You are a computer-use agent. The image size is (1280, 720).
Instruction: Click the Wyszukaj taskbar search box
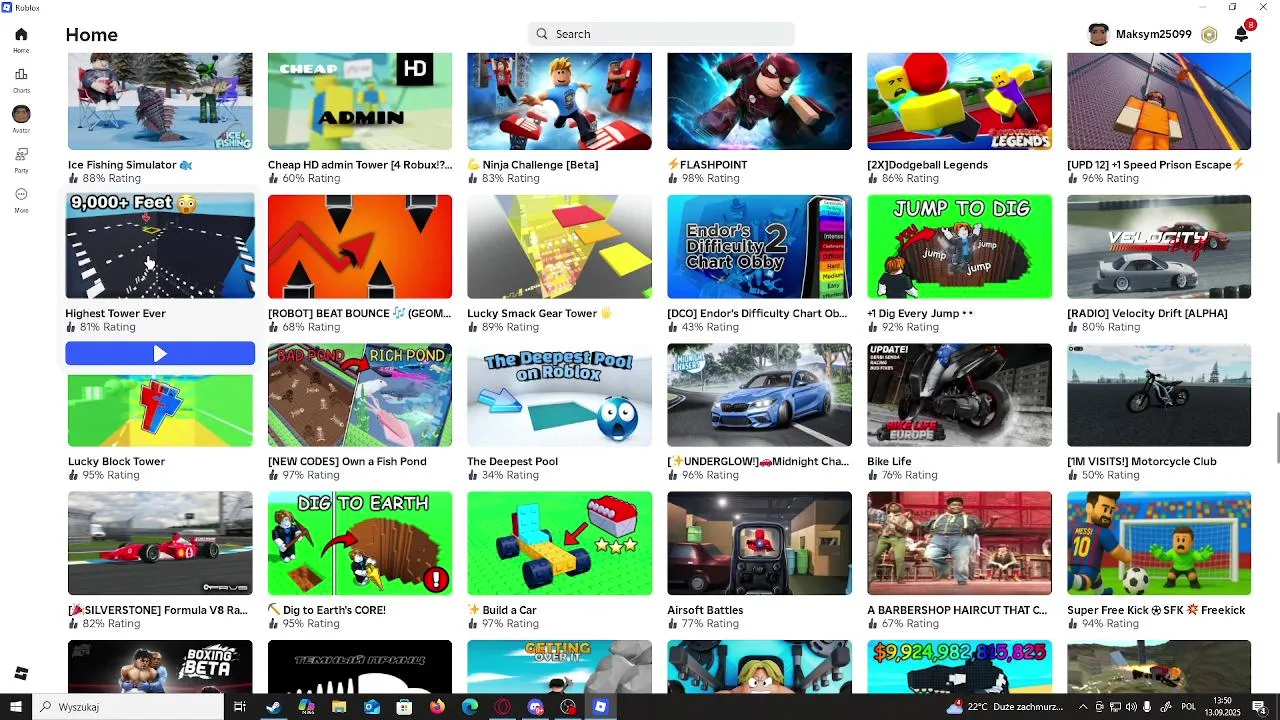pyautogui.click(x=128, y=707)
